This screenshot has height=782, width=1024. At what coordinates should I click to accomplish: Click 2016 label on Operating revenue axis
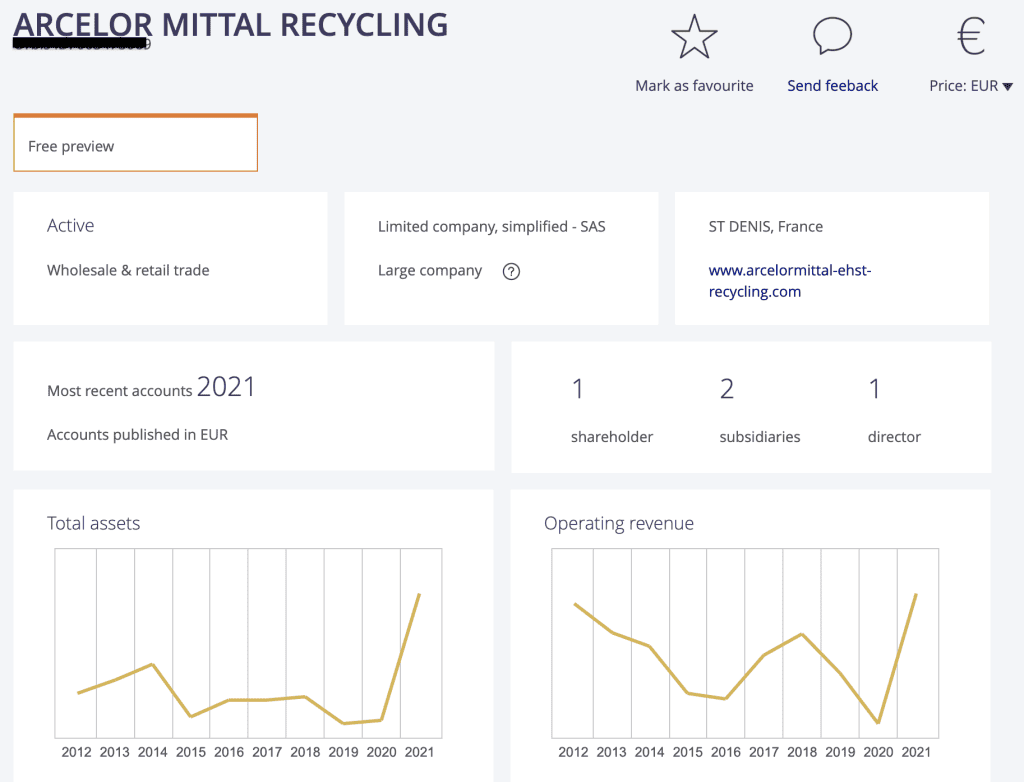(x=726, y=752)
